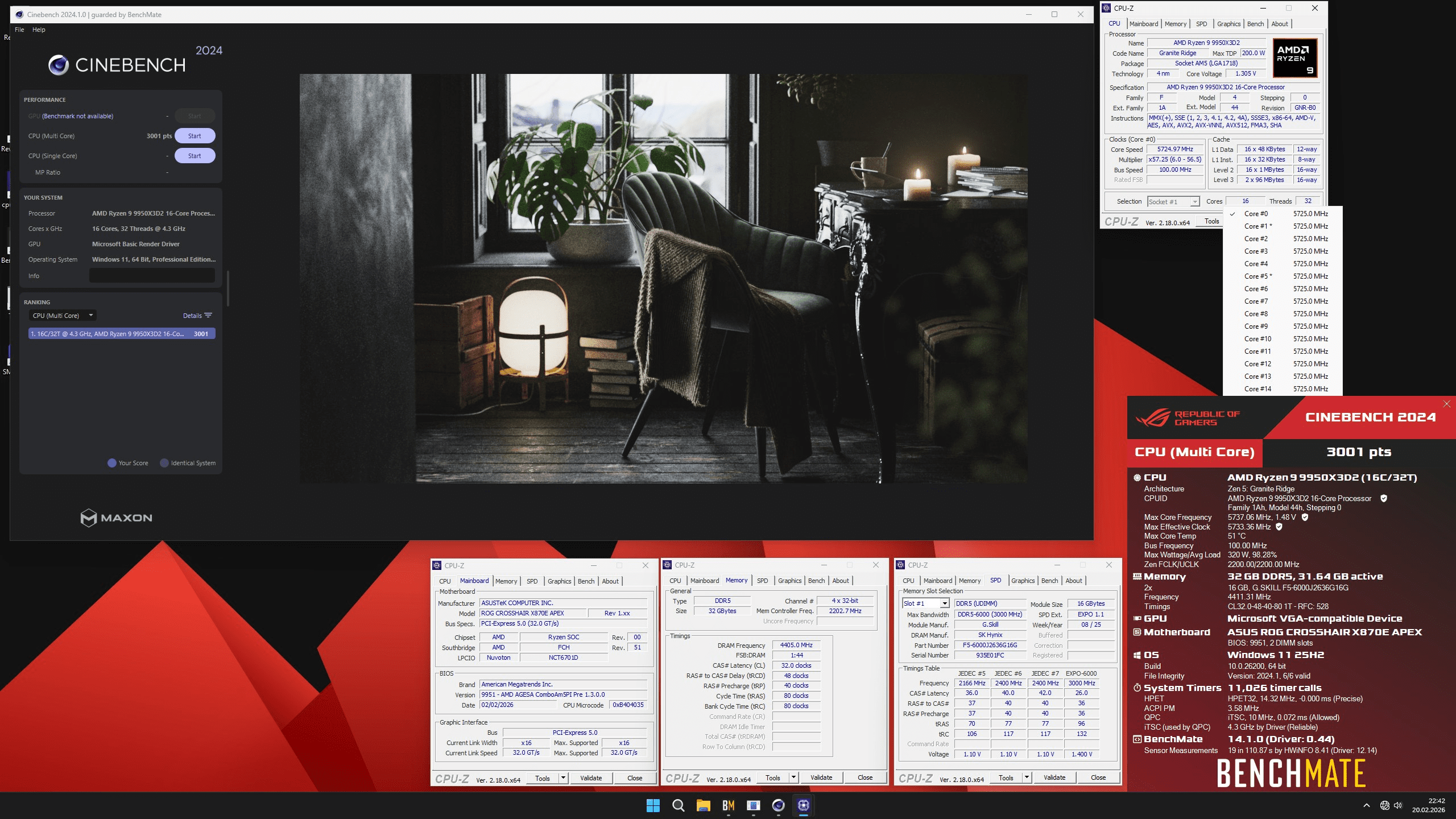Click Validate in the Memory CPU-Z window
Viewport: 1456px width, 819px height.
821,777
